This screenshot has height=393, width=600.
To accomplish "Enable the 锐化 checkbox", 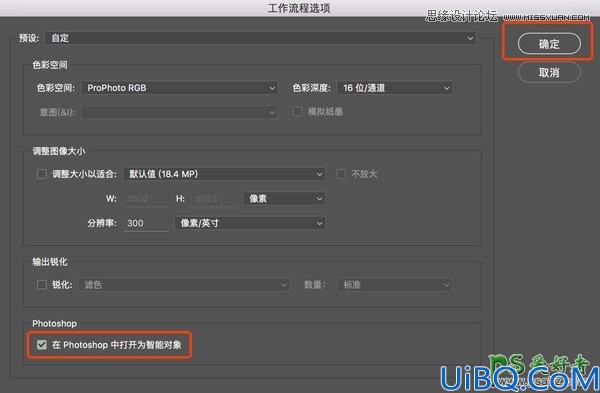I will pos(41,285).
